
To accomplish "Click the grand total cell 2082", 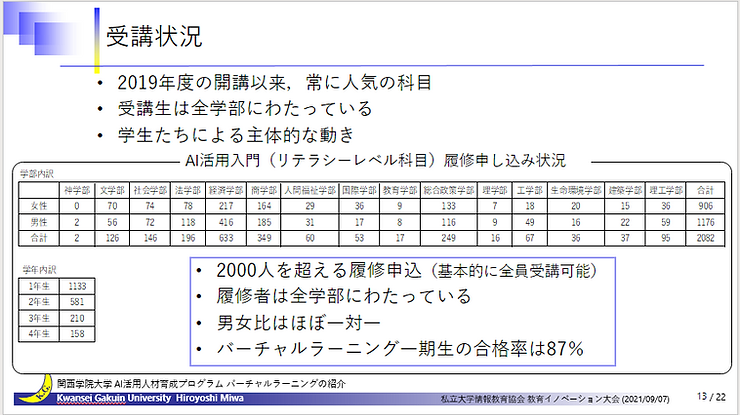I will coord(705,238).
